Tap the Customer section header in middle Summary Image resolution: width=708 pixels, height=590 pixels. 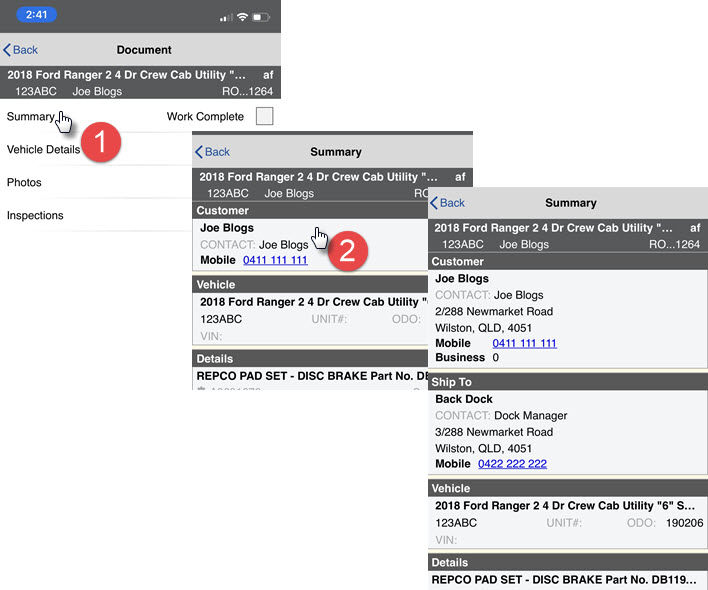click(310, 211)
